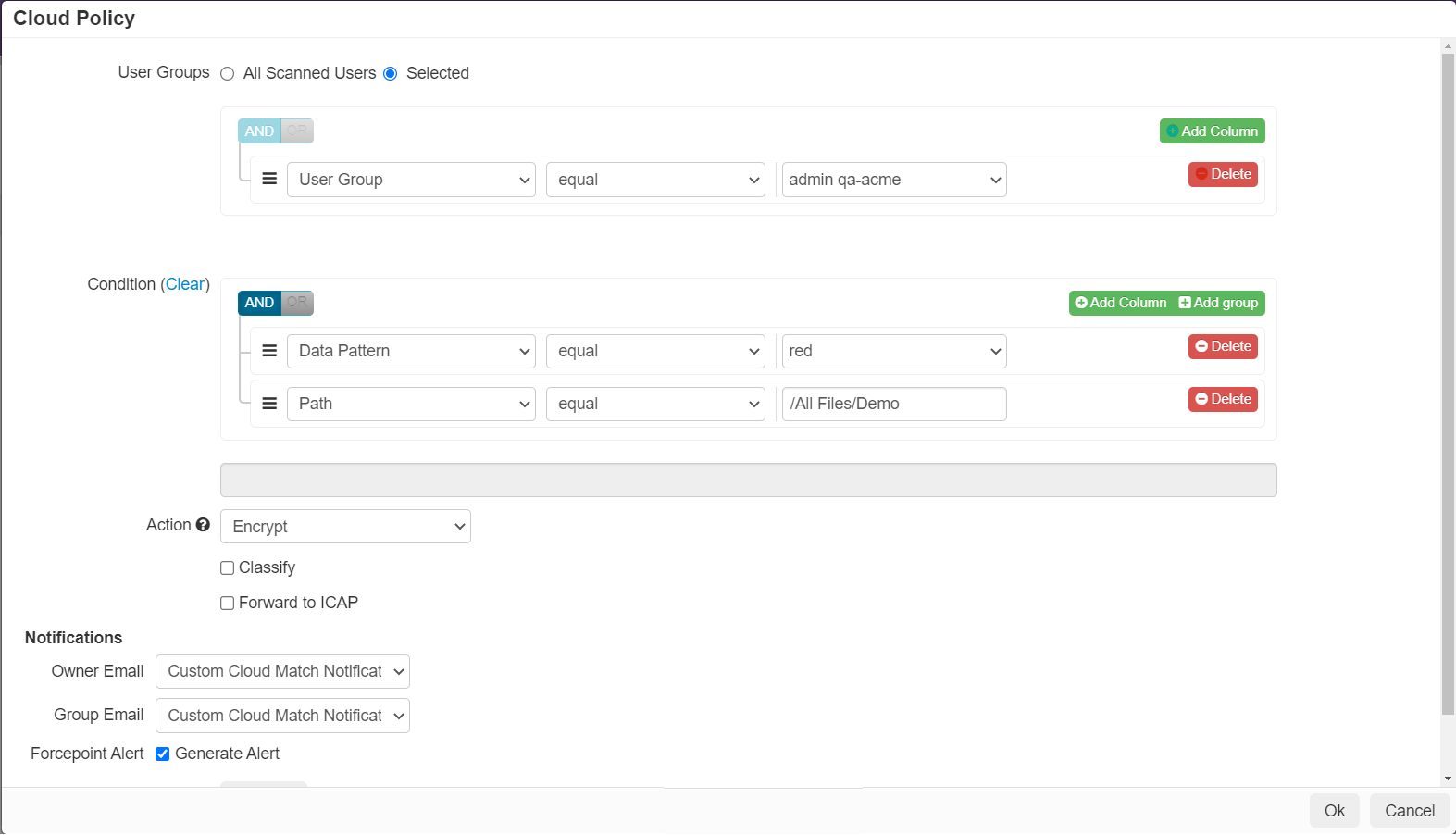
Task: Delete the Path condition row
Action: 1223,399
